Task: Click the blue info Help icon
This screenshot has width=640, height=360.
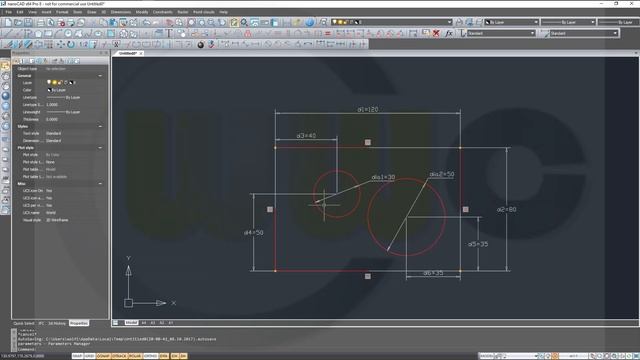Action: (310, 22)
